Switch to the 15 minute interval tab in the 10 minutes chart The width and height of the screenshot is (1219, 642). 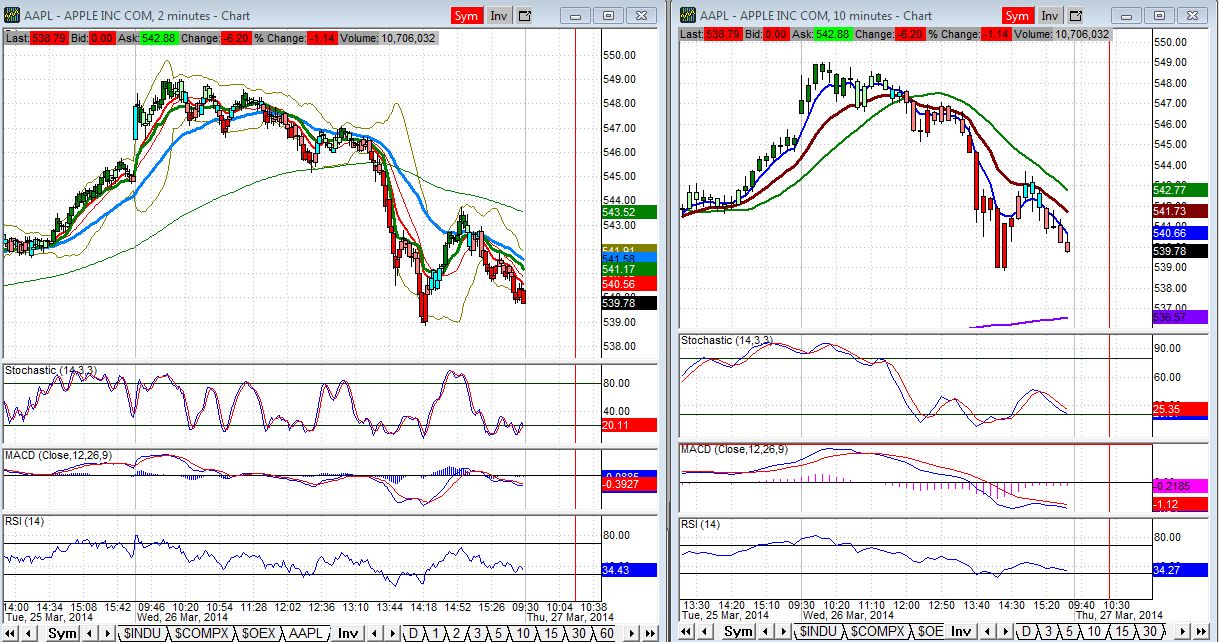click(1122, 633)
